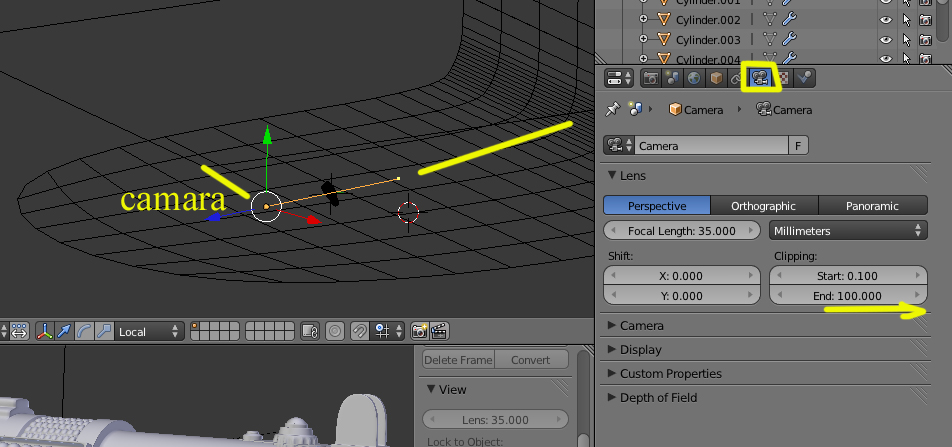Screen dimensions: 952x447
Task: Open the snap element type selector
Action: (389, 332)
